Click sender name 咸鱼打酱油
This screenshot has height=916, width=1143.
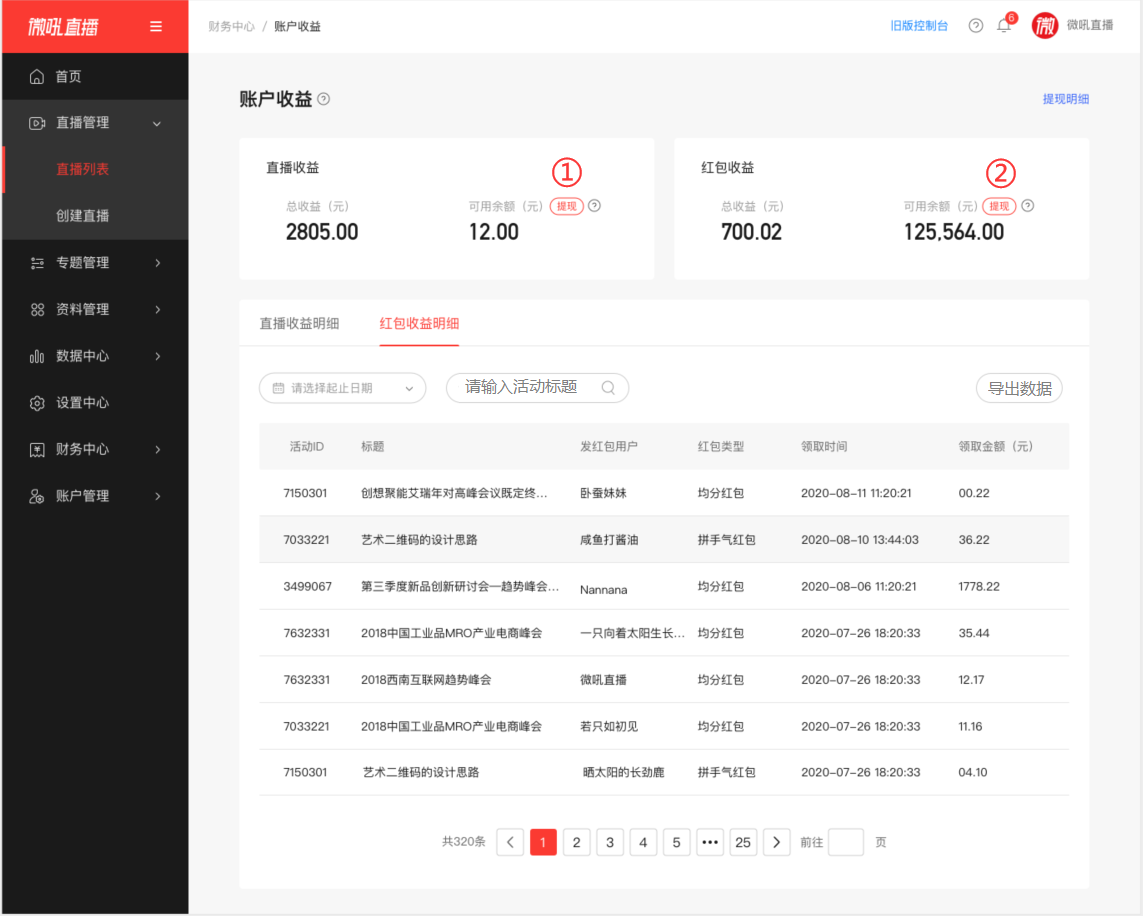point(609,540)
